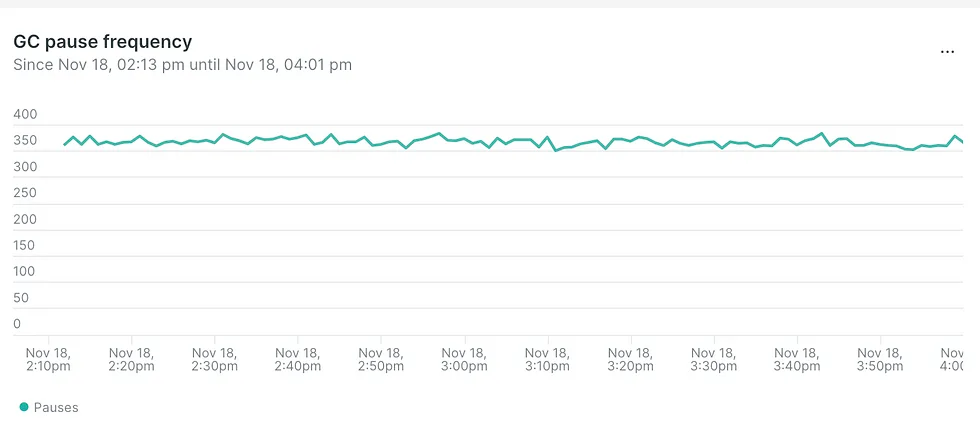Image resolution: width=980 pixels, height=432 pixels.
Task: Select the 0 y-axis baseline label
Action: (x=17, y=323)
